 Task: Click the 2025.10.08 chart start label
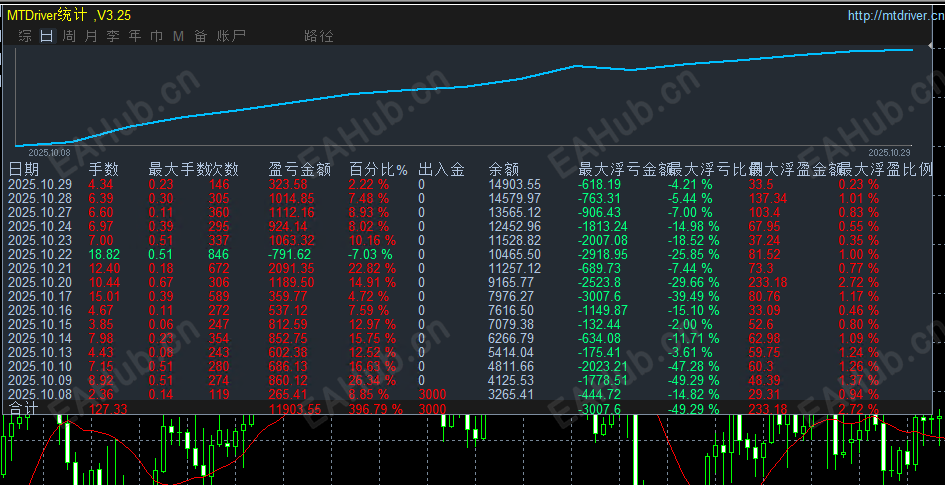(49, 152)
